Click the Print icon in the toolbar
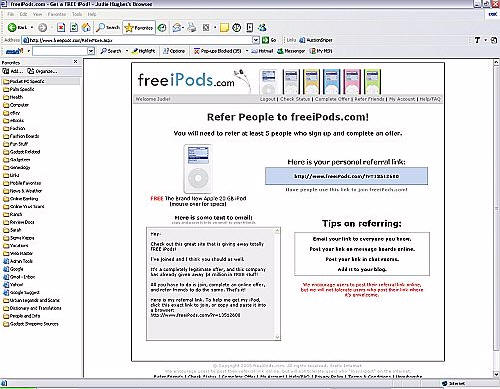The height and width of the screenshot is (389, 500). (191, 28)
